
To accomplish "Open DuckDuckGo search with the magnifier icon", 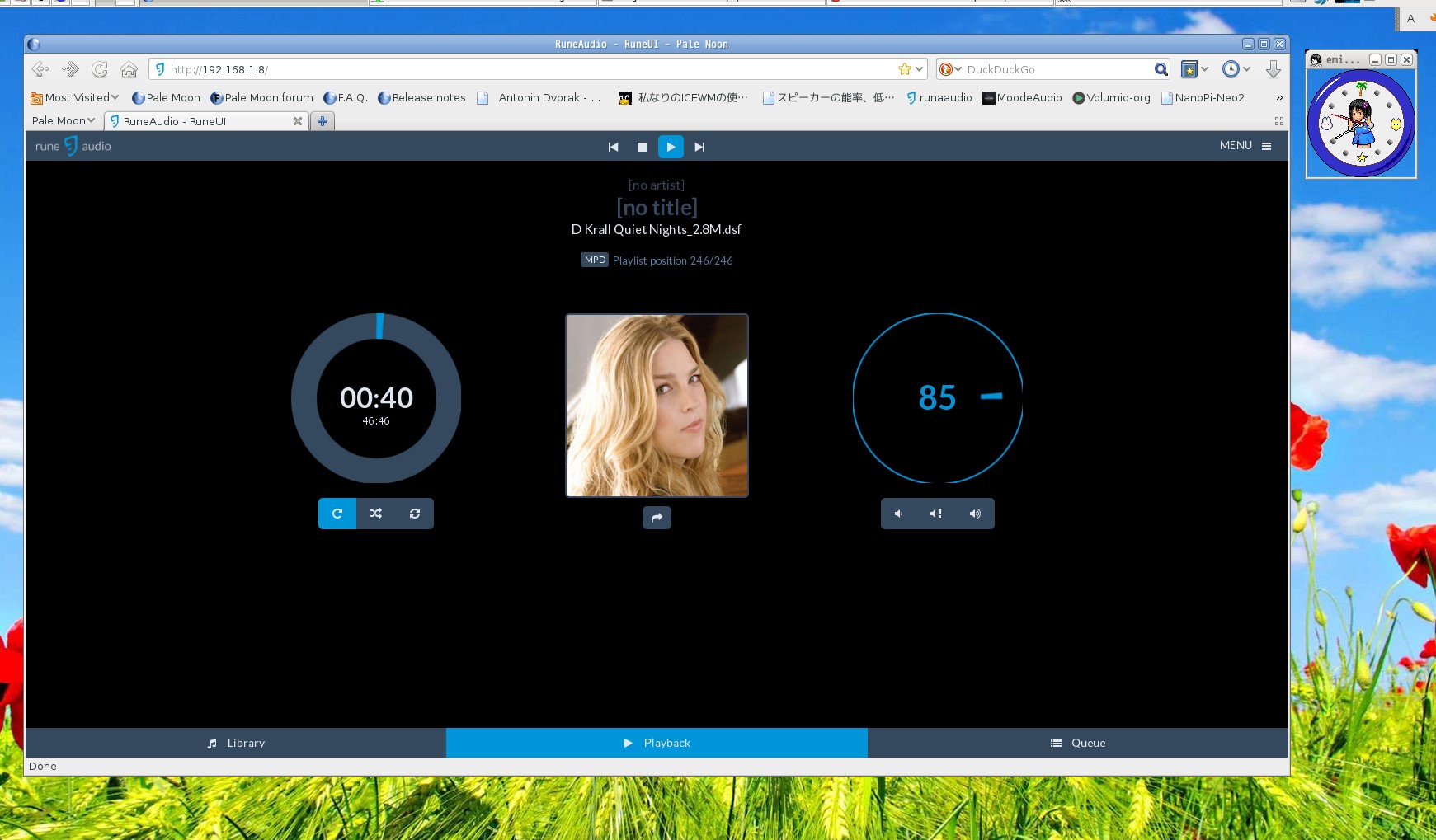I will click(1162, 69).
